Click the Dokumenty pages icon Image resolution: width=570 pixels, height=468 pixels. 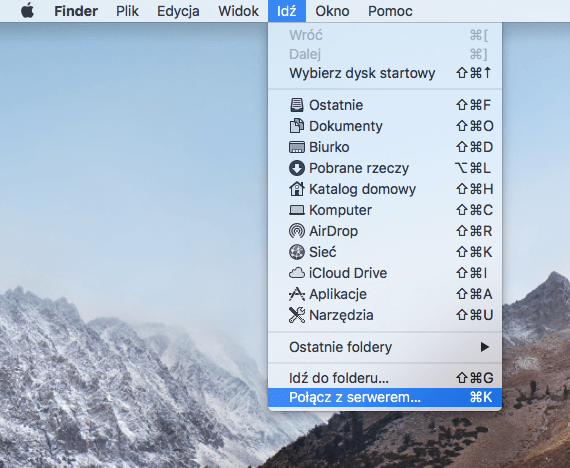pos(297,126)
